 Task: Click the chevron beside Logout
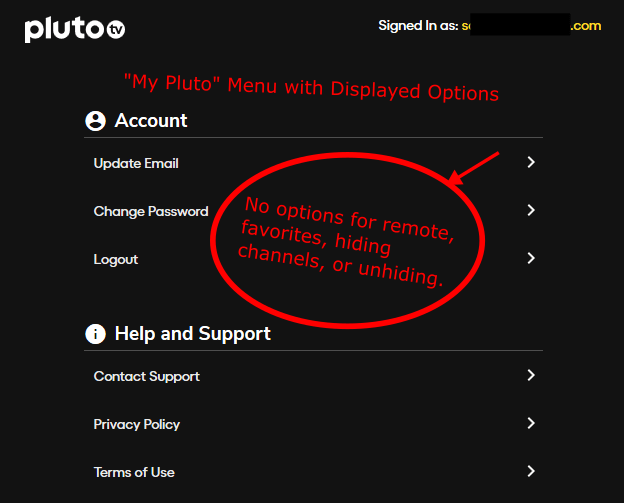[531, 258]
